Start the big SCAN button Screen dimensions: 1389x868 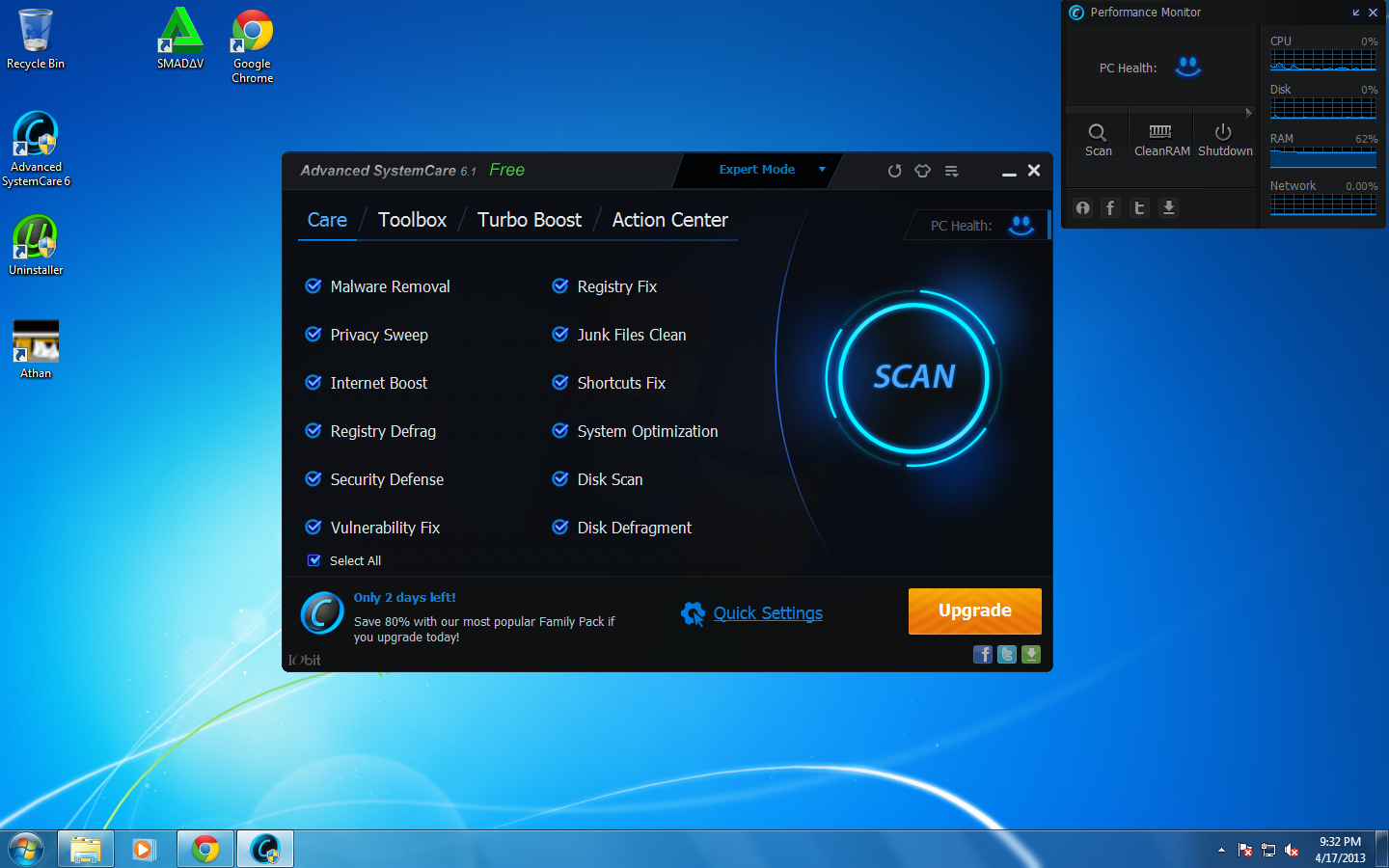pyautogui.click(x=913, y=377)
